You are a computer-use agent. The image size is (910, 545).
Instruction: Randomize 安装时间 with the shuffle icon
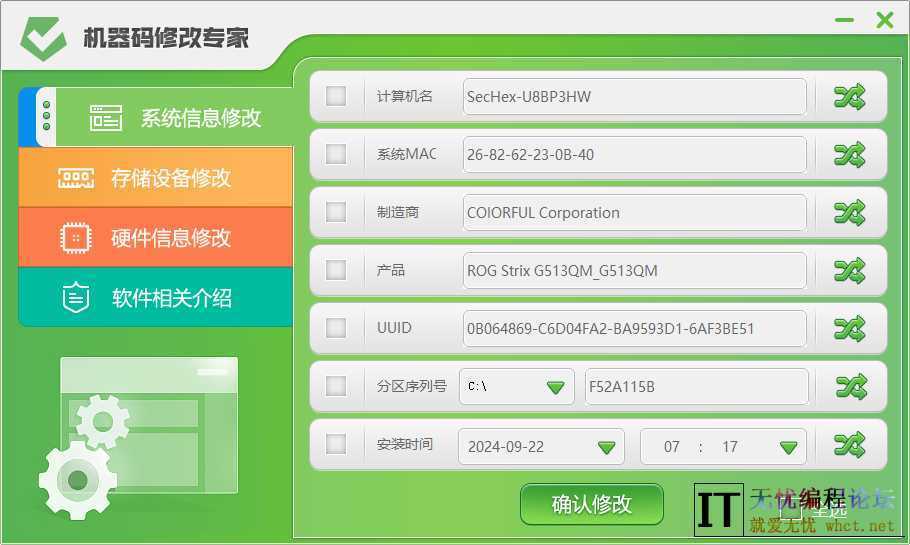pos(849,445)
